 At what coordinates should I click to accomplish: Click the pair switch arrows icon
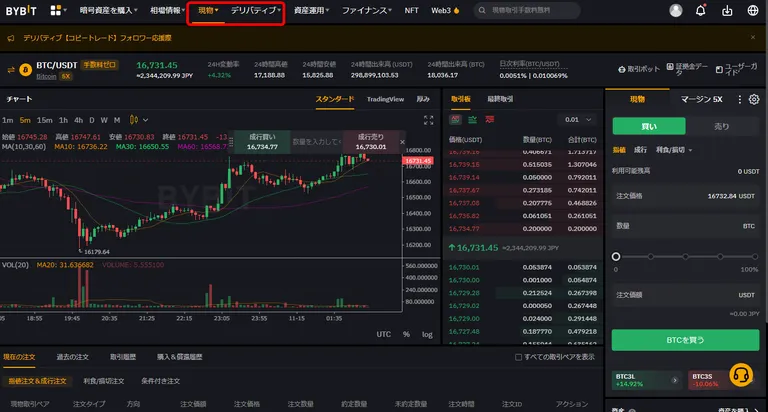coord(11,70)
